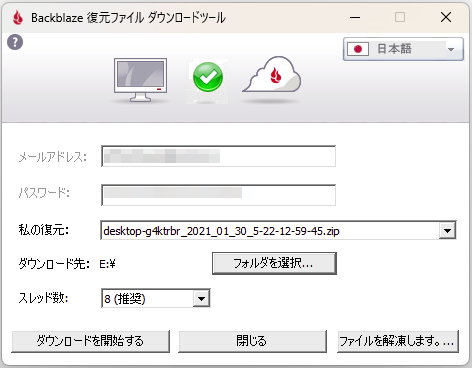Click the Backblaze flame logo in title bar
The image size is (472, 368).
click(x=18, y=17)
